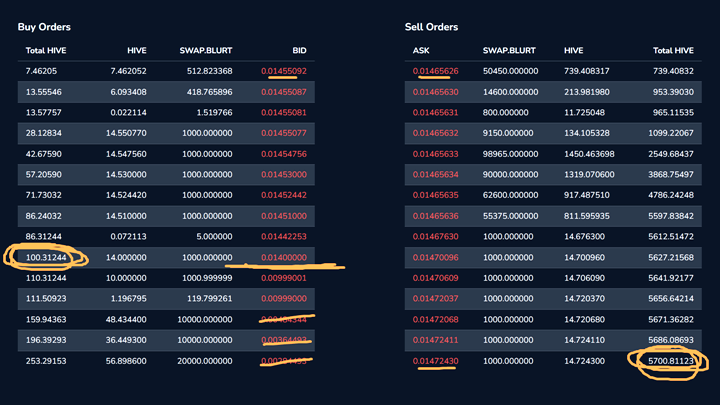Click the Sell Orders heading
The width and height of the screenshot is (720, 405).
tap(431, 27)
